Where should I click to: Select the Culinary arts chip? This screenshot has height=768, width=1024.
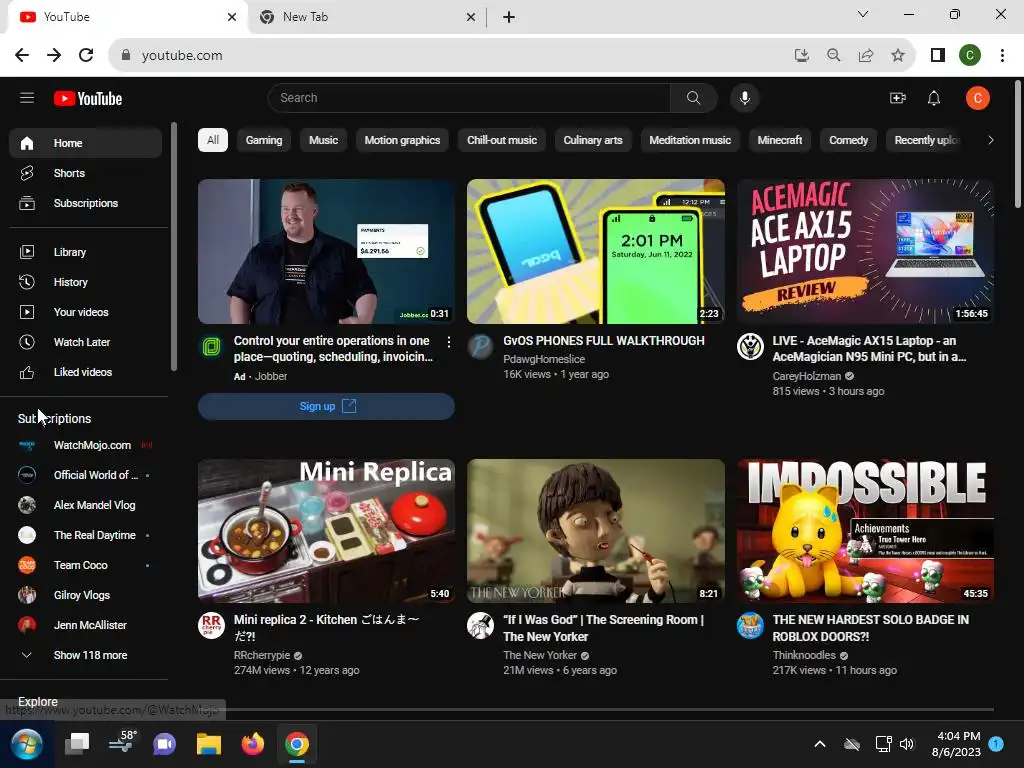(593, 140)
